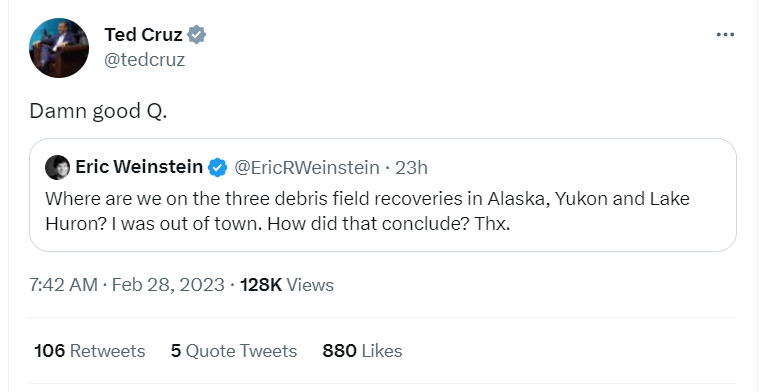Click Eric Weinstein's small avatar
This screenshot has width=767, height=392.
point(57,167)
